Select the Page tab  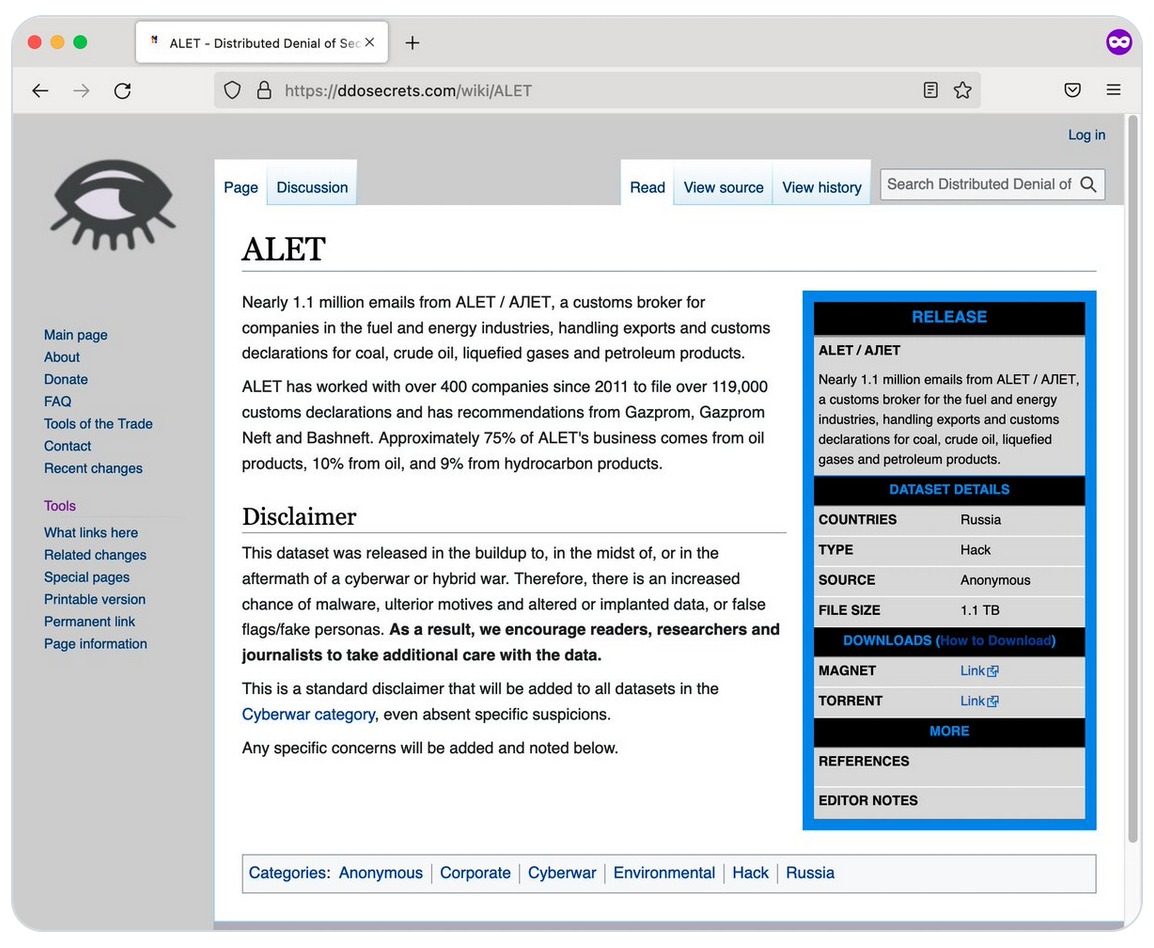(241, 187)
